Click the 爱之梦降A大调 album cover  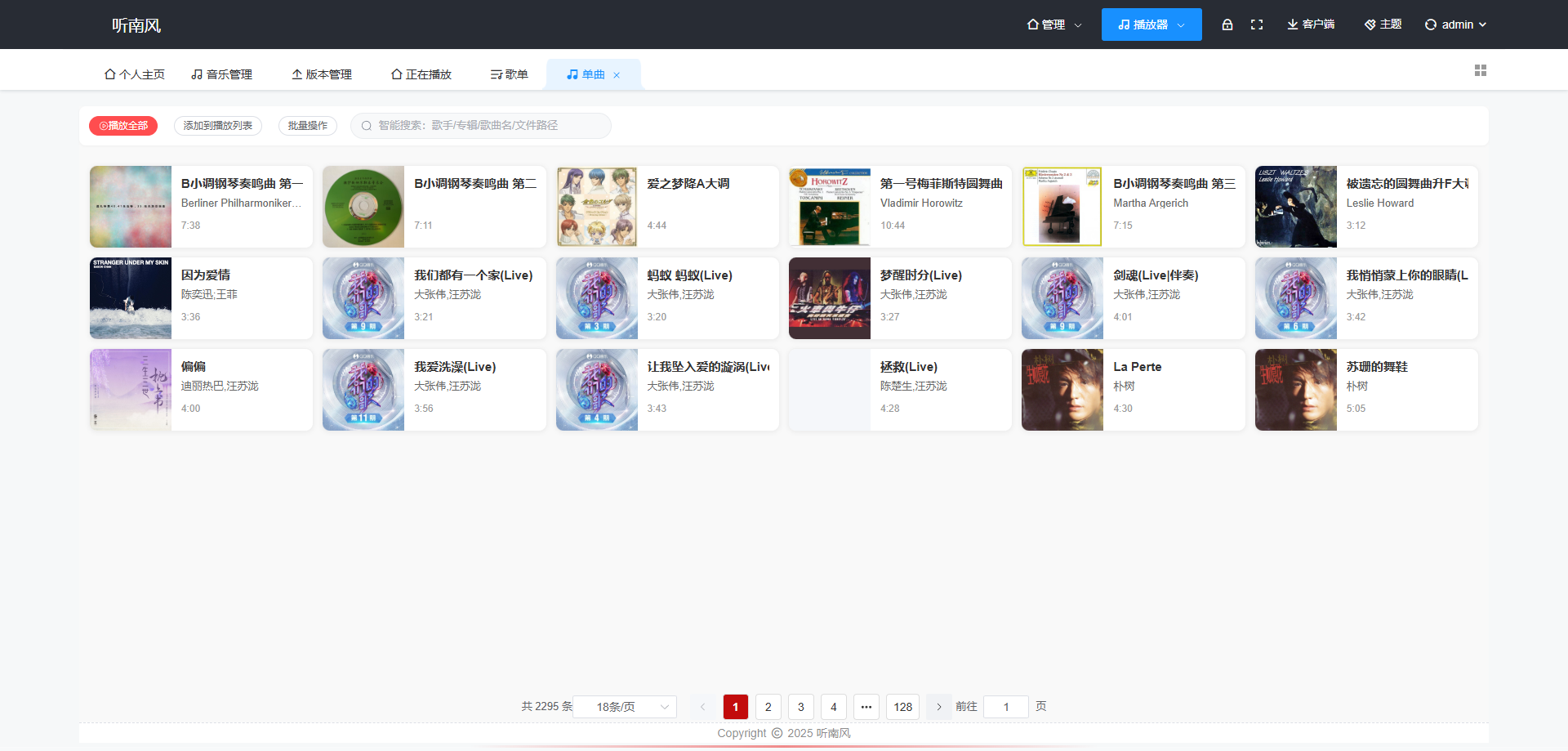point(597,207)
